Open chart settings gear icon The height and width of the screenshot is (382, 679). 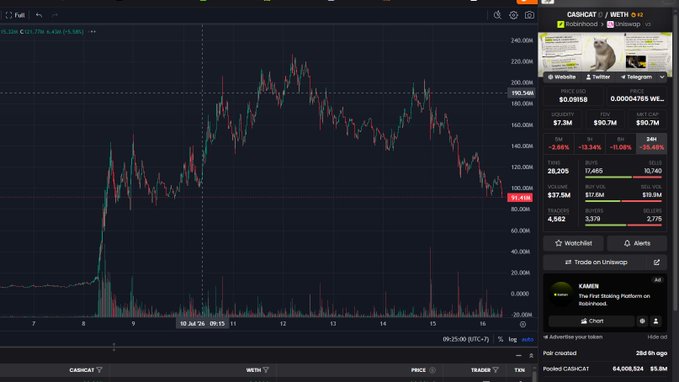click(514, 15)
